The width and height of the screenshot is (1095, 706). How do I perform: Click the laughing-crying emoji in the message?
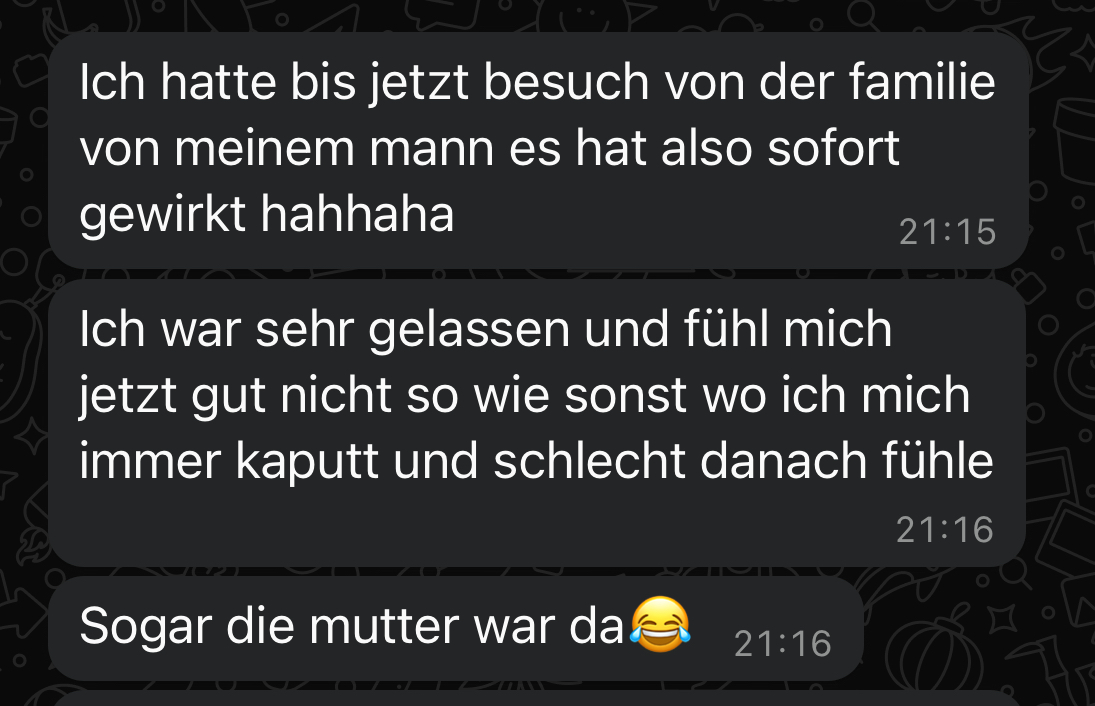[x=660, y=624]
